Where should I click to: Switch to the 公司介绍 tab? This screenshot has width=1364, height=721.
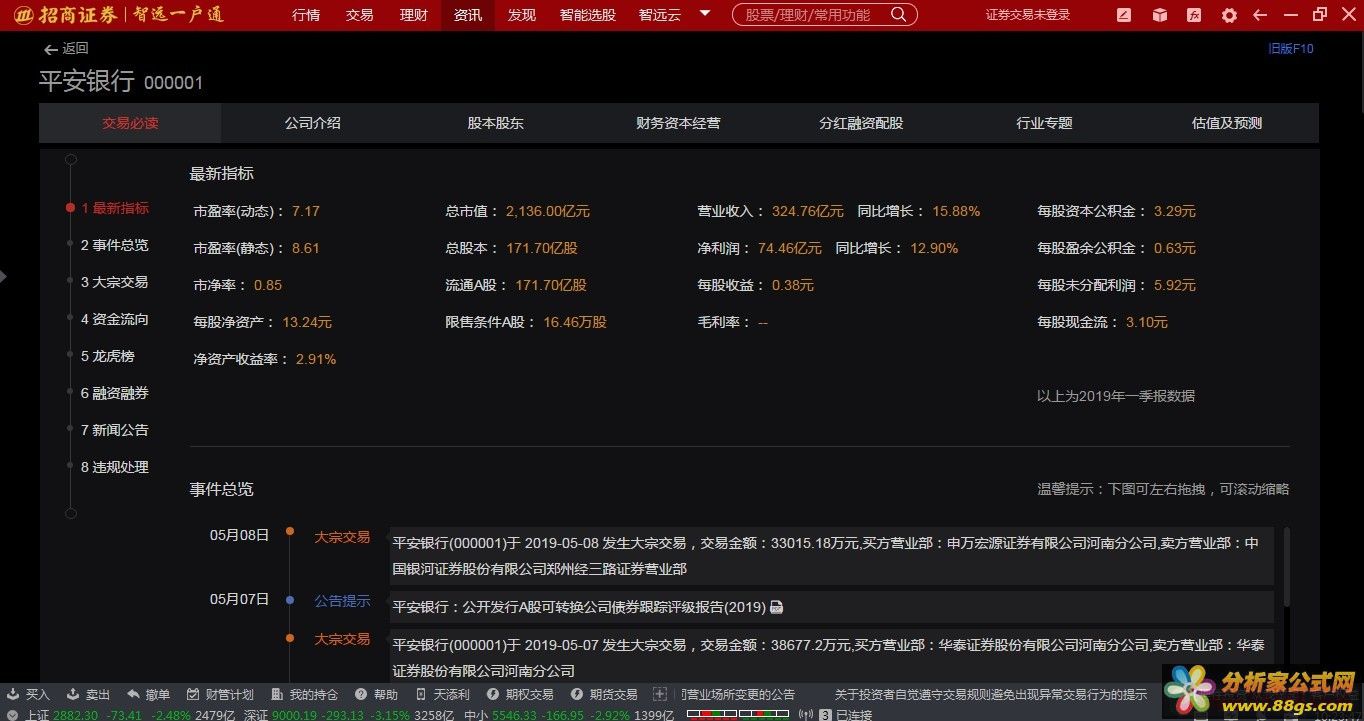click(313, 123)
